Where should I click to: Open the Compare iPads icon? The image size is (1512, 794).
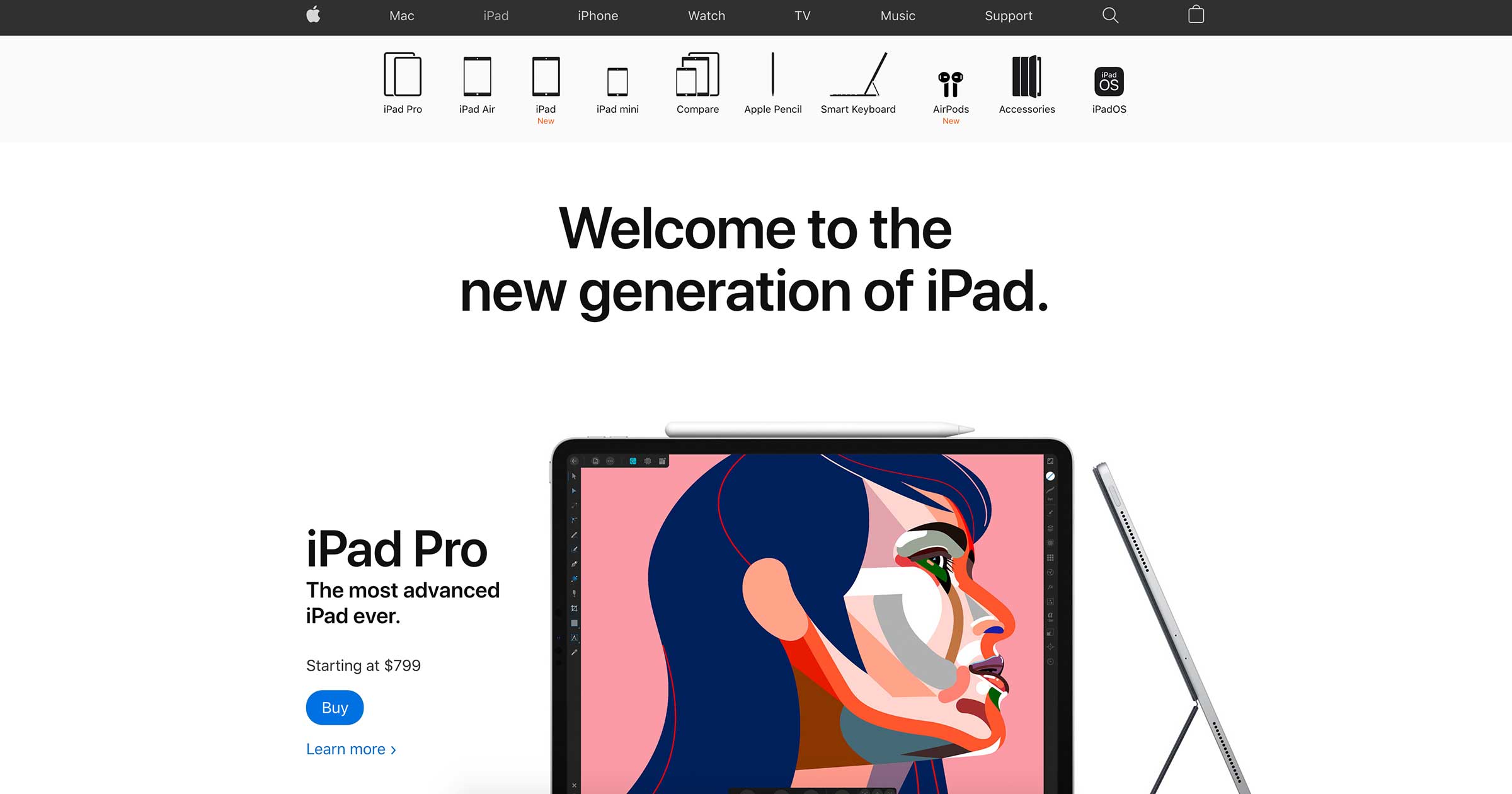click(697, 74)
